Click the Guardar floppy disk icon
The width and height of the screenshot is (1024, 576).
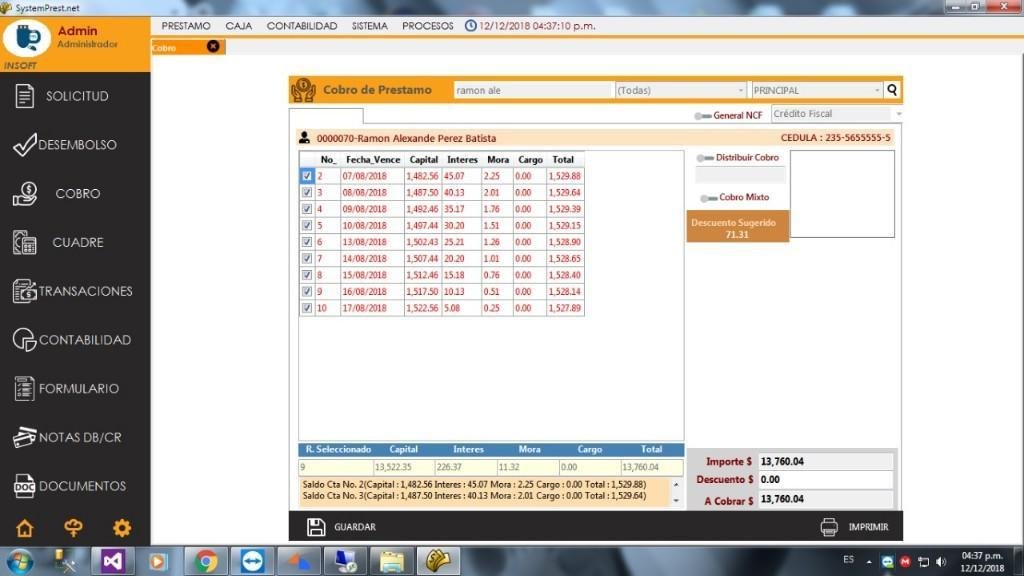(x=316, y=527)
